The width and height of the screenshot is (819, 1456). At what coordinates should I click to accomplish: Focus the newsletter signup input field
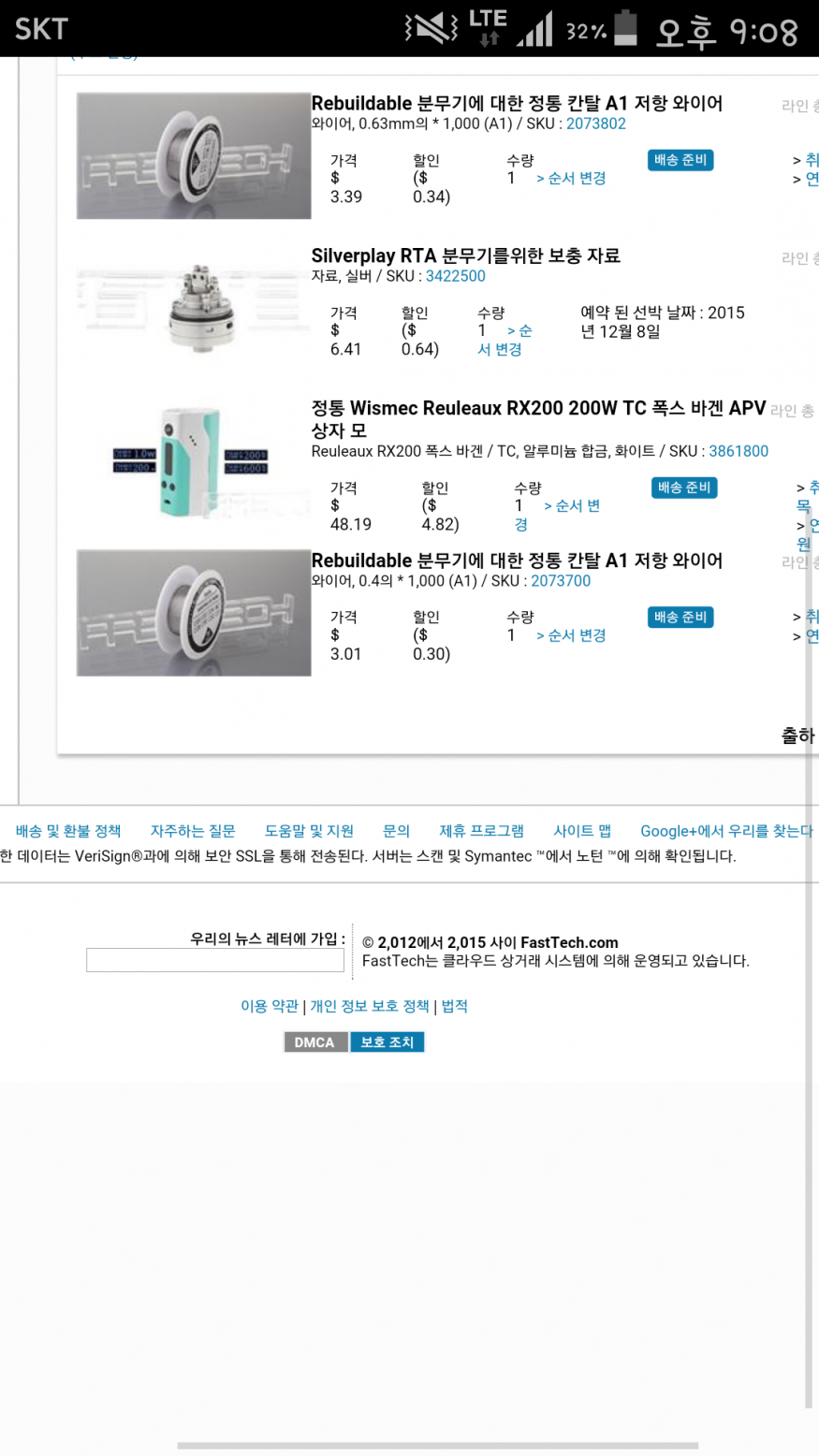215,960
